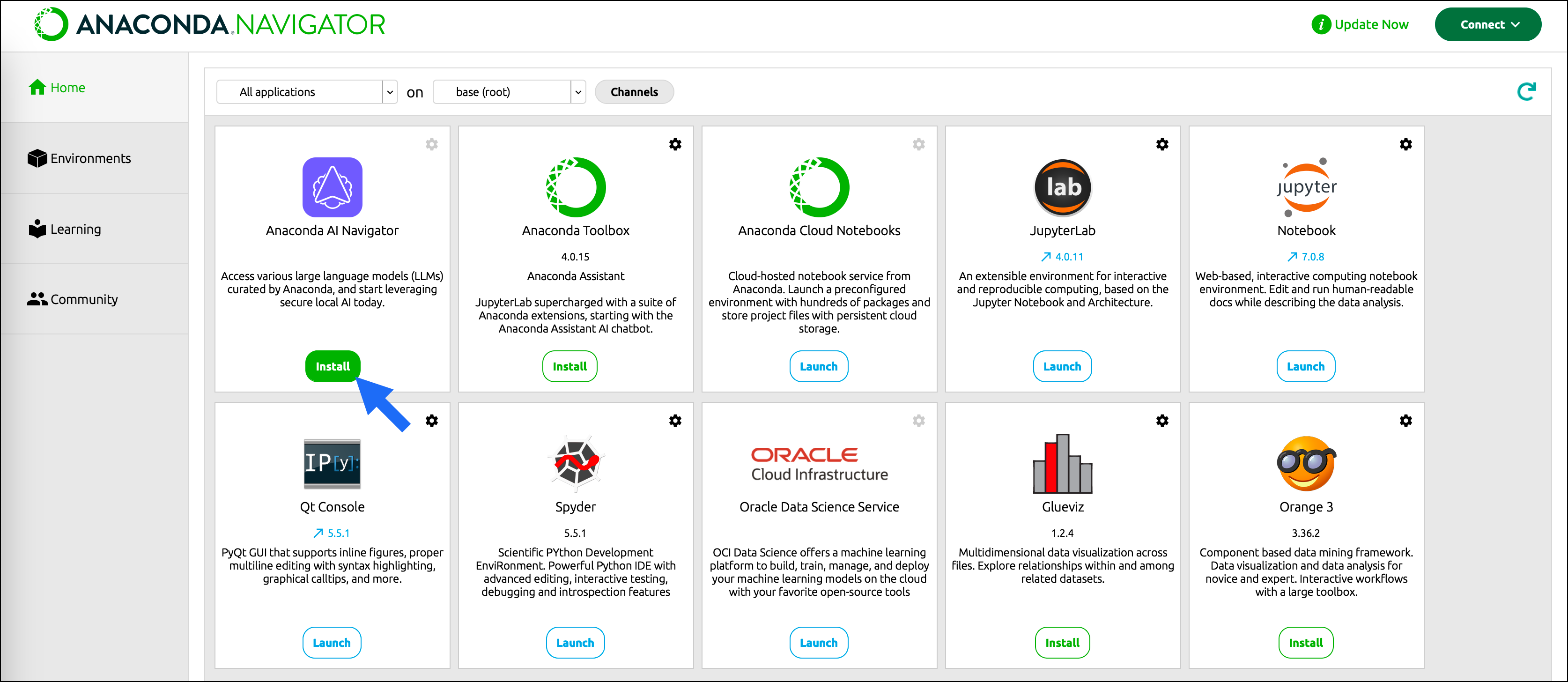Open the gear settings on the JupyterLab tile

click(x=1162, y=144)
